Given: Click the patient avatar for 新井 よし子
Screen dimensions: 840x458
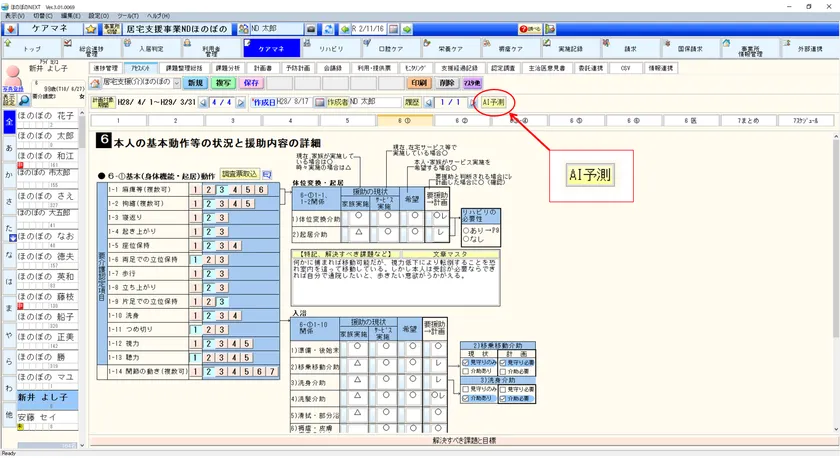Looking at the screenshot, I should [12, 76].
